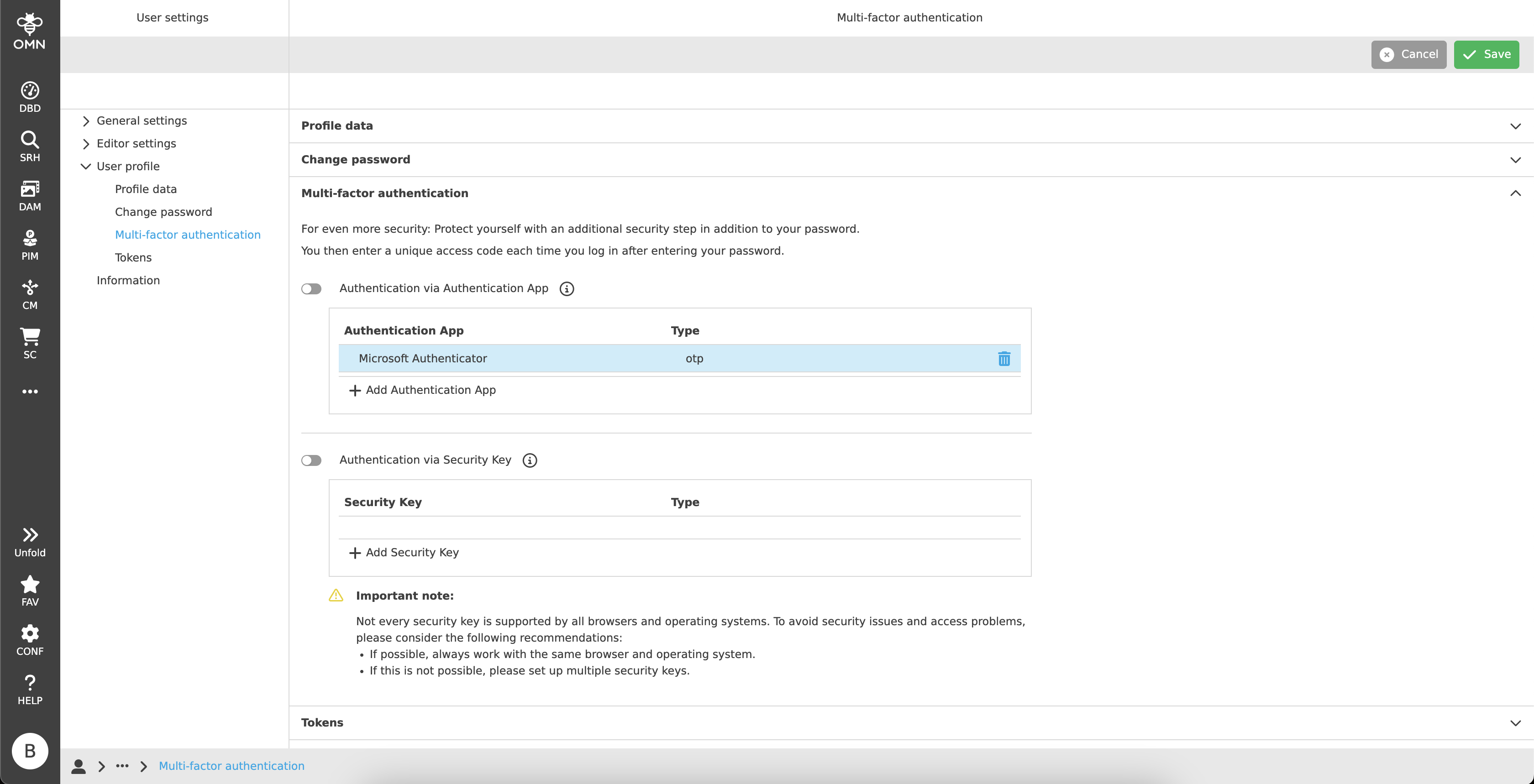Image resolution: width=1534 pixels, height=784 pixels.
Task: Select Change password in the sidebar
Action: [163, 211]
